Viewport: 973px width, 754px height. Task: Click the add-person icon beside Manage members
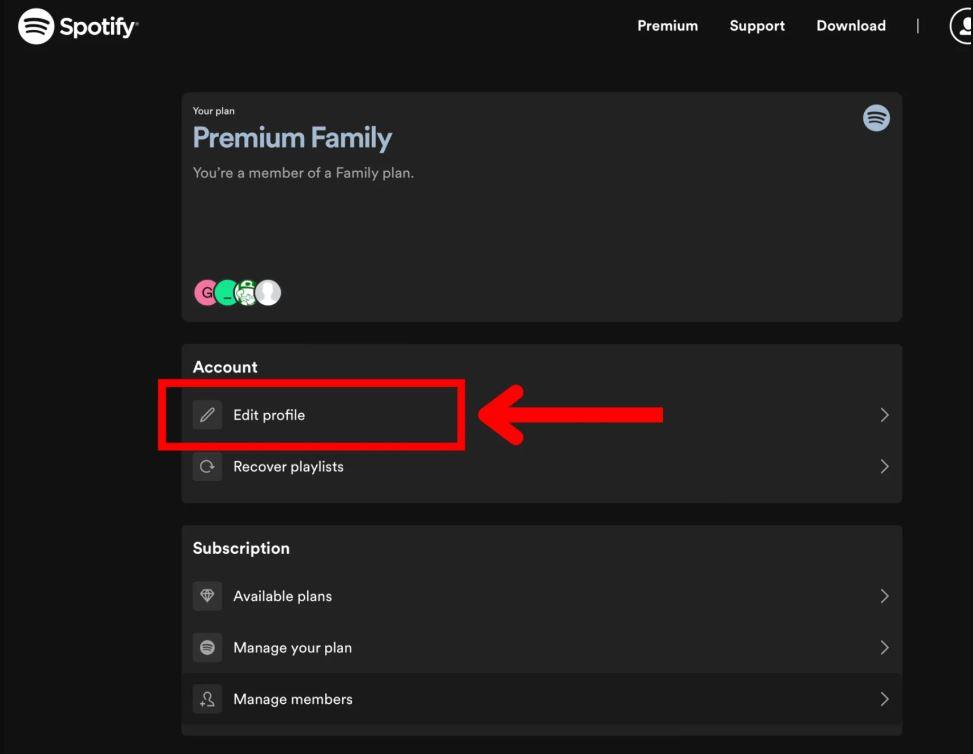point(207,699)
